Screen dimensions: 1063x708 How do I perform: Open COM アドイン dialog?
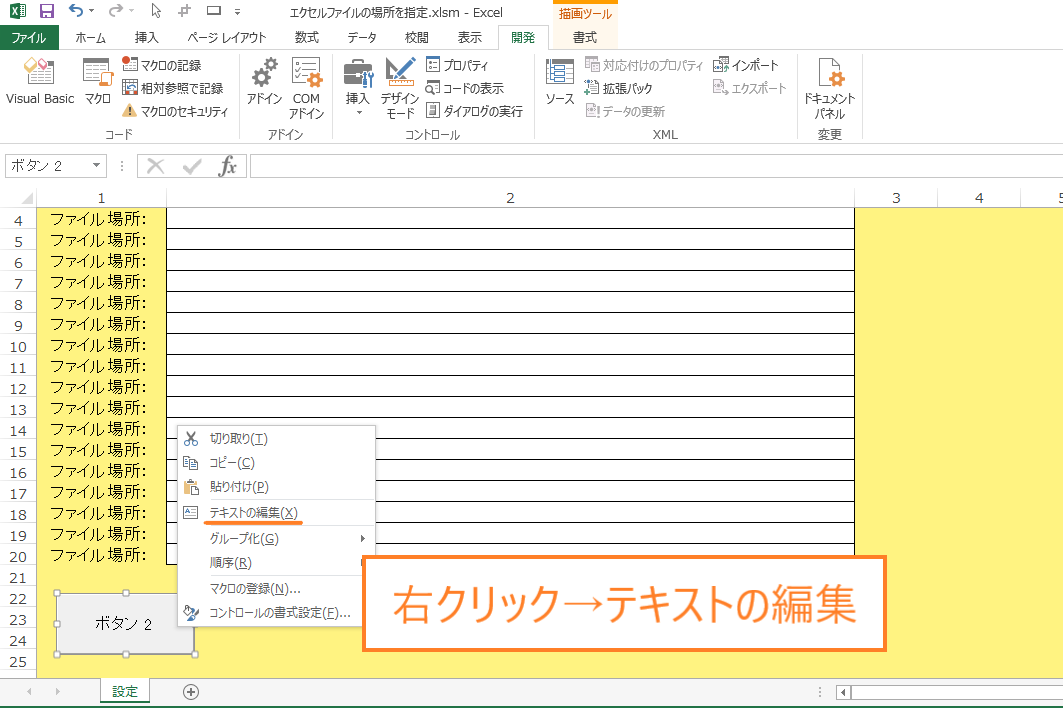306,88
